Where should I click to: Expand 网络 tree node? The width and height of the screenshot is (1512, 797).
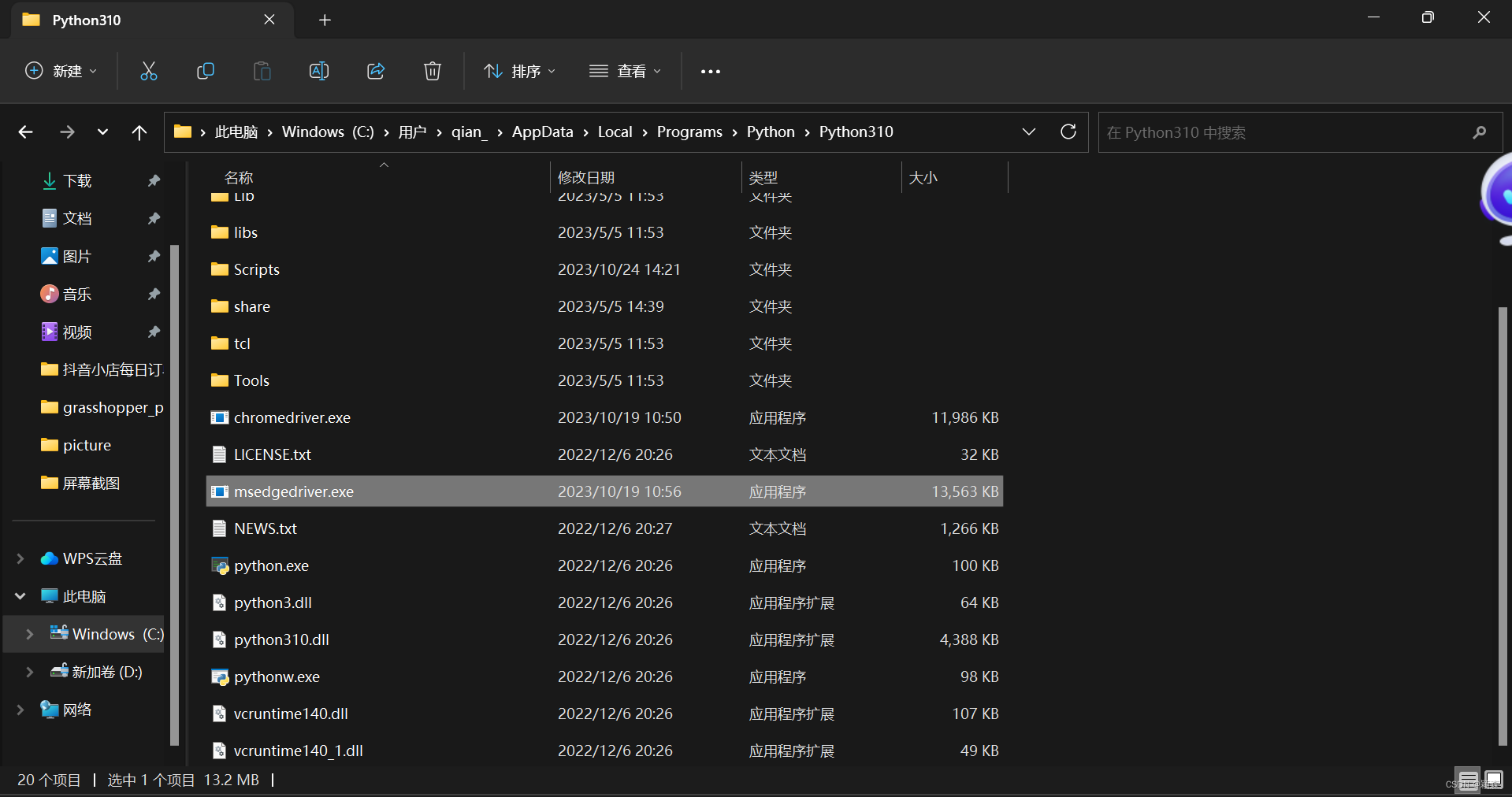(x=20, y=710)
